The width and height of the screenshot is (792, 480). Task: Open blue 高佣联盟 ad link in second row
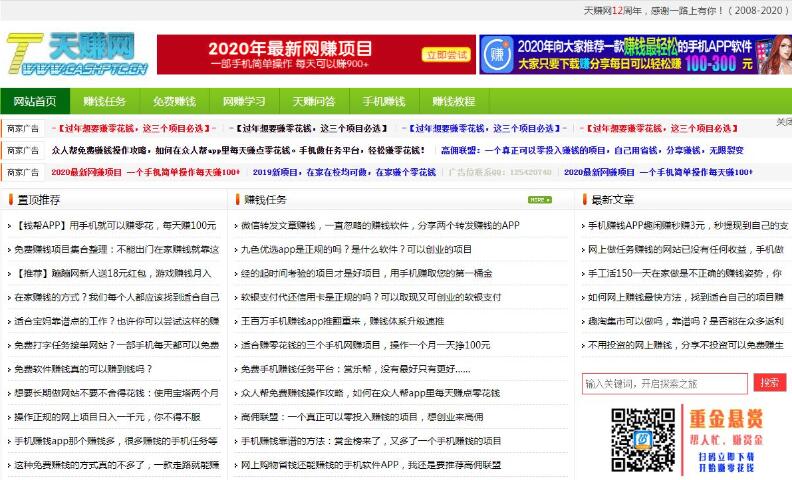pyautogui.click(x=592, y=150)
